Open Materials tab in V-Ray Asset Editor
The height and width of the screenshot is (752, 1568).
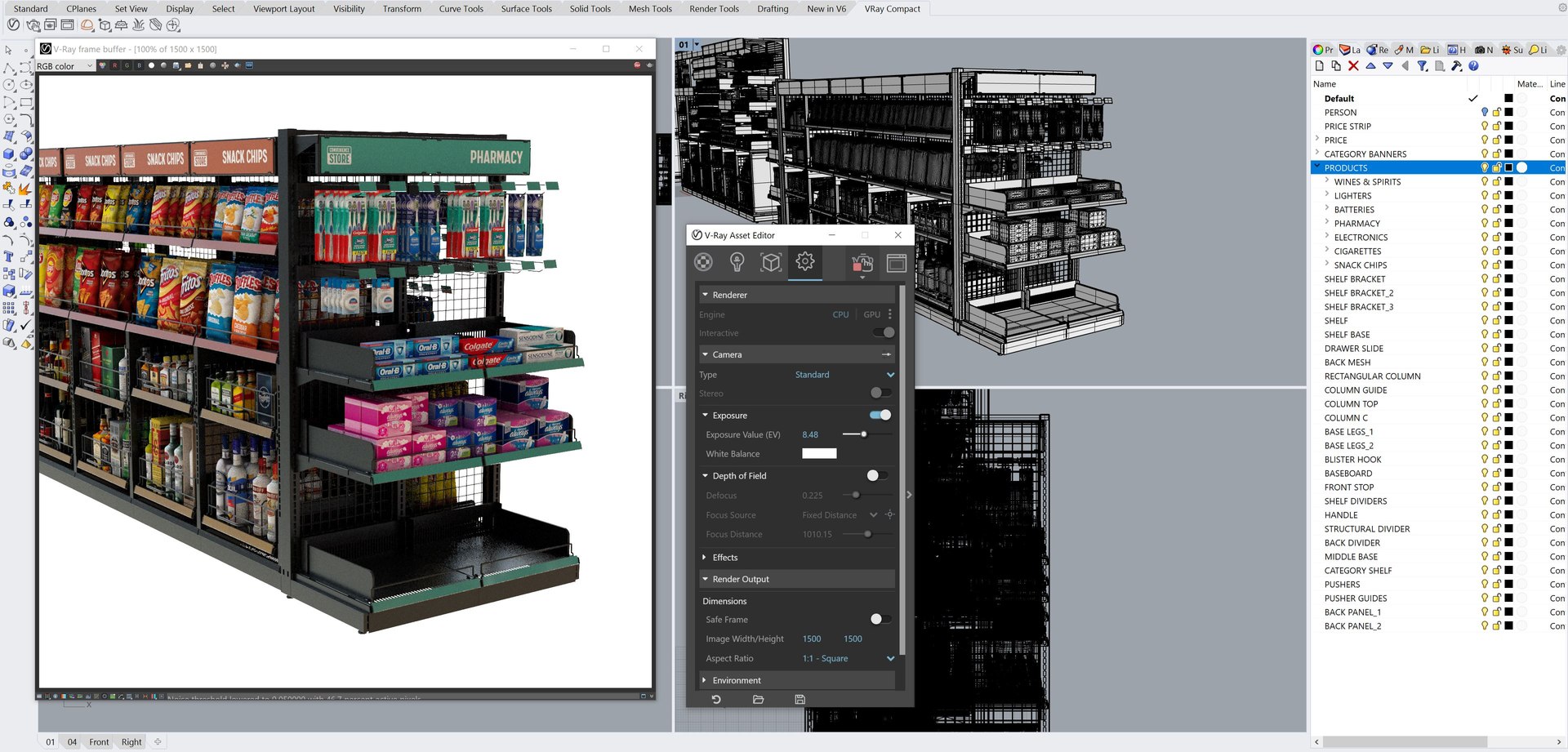[703, 262]
